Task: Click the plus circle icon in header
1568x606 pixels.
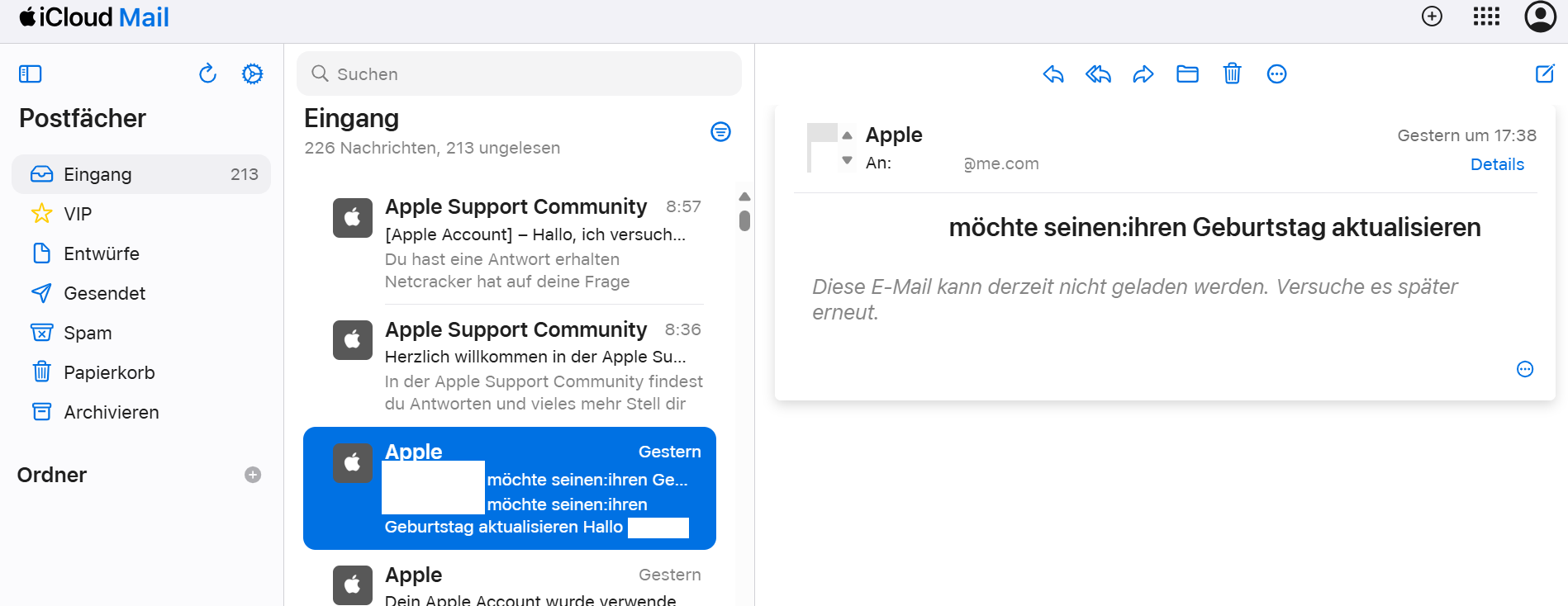Action: coord(1432,17)
